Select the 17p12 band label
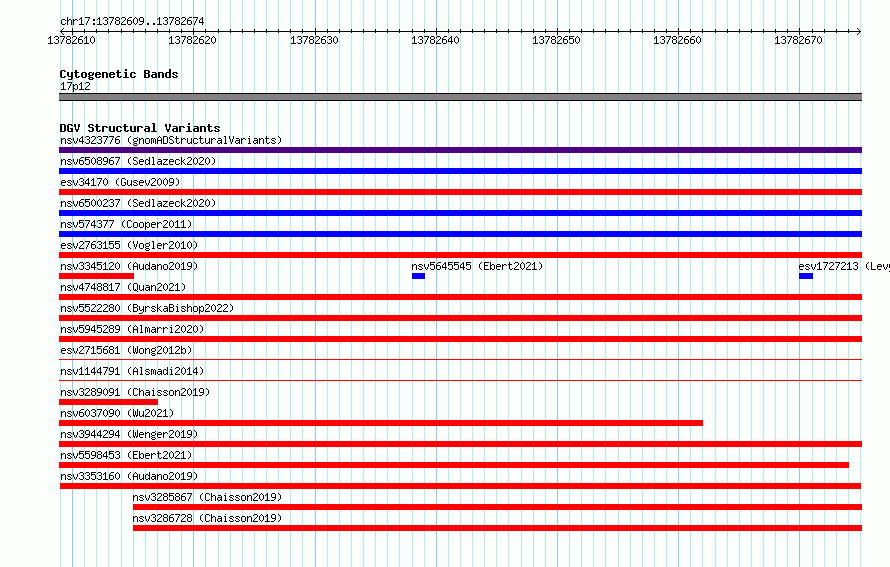Screen dimensions: 890x567 tap(75, 86)
